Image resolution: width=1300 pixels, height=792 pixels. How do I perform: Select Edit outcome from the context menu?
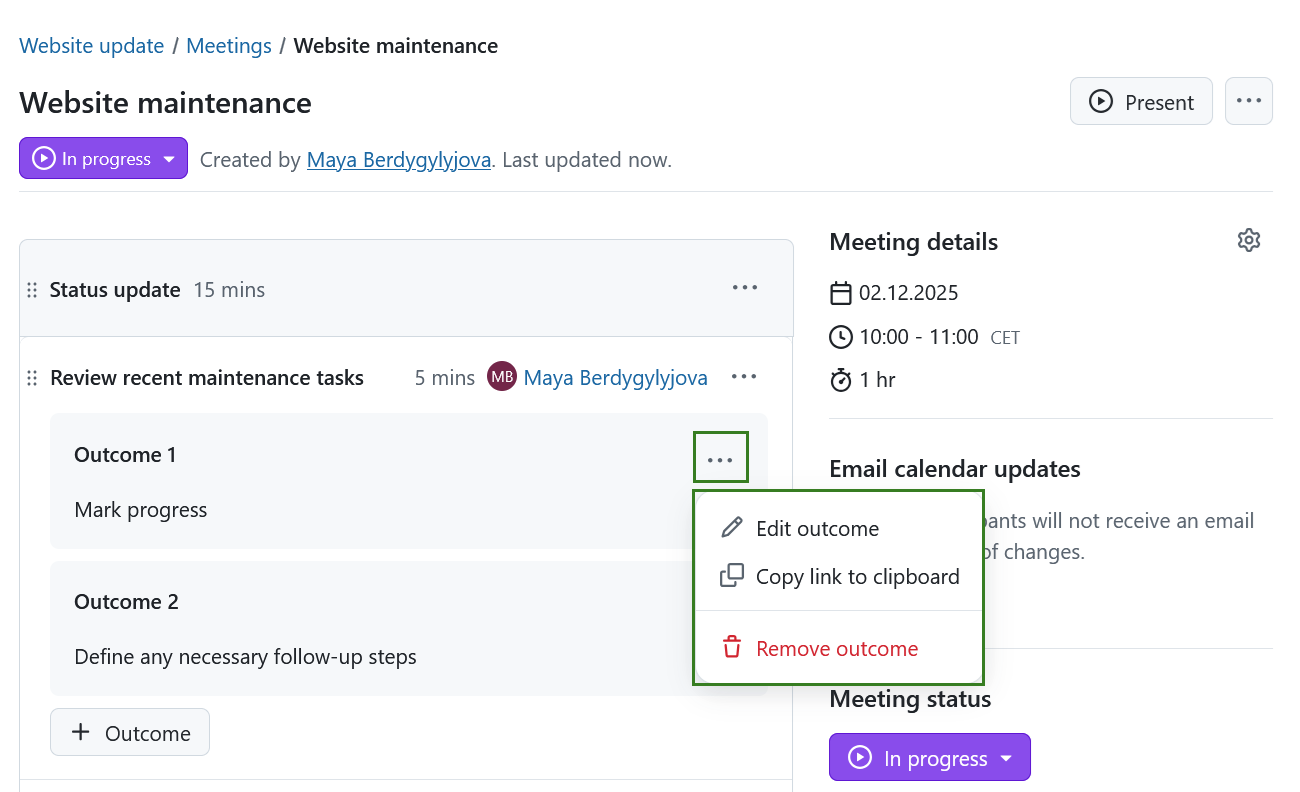[817, 528]
